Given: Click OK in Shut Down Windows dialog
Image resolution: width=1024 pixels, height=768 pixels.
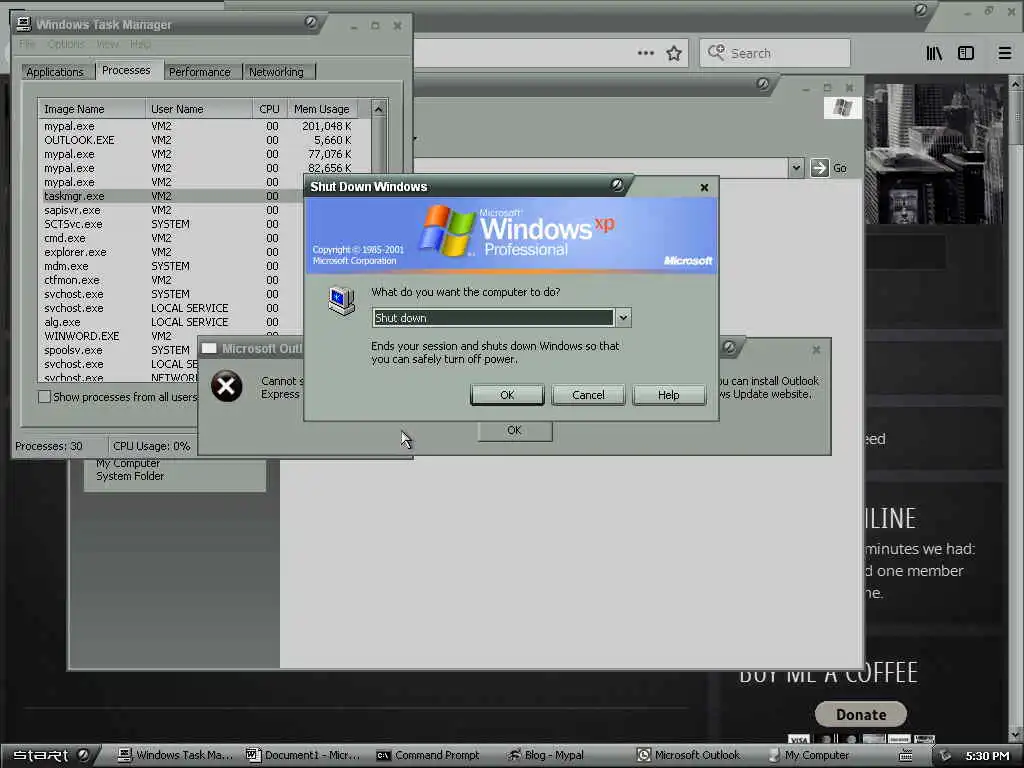Looking at the screenshot, I should pyautogui.click(x=507, y=395).
